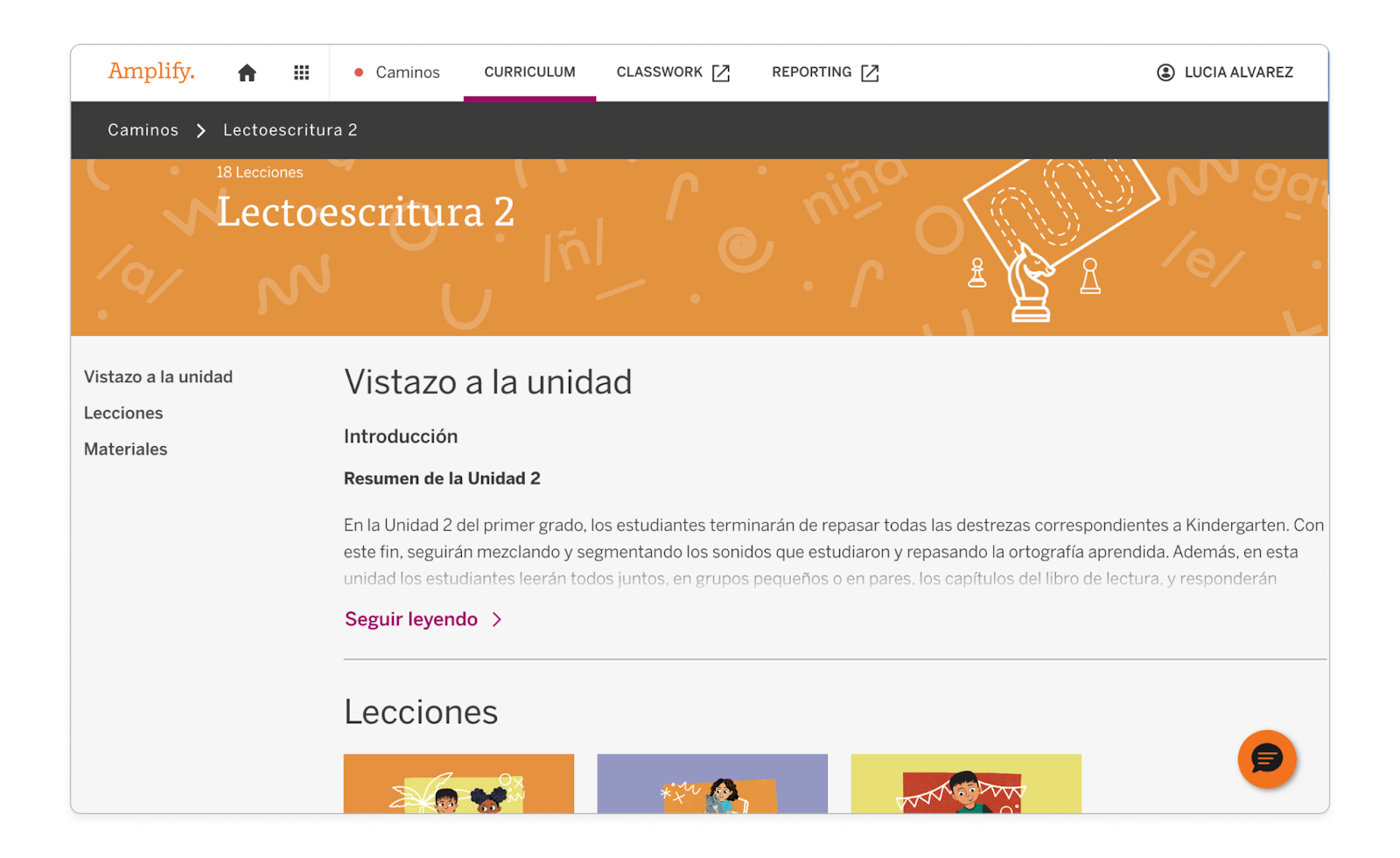Screen dimensions: 1400x858
Task: Open REPORTING from the top navigation
Action: (811, 72)
